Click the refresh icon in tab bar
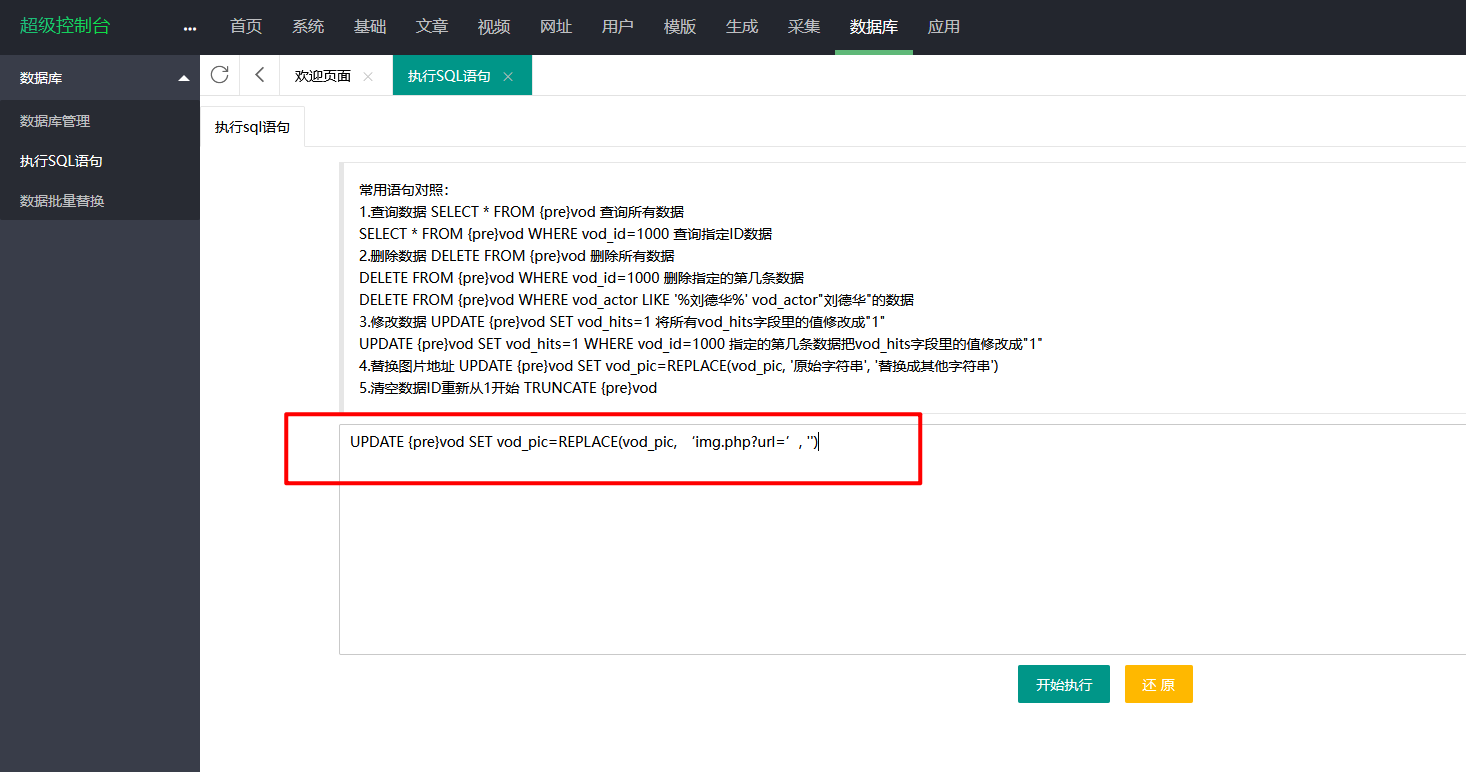Image resolution: width=1466 pixels, height=772 pixels. click(220, 75)
